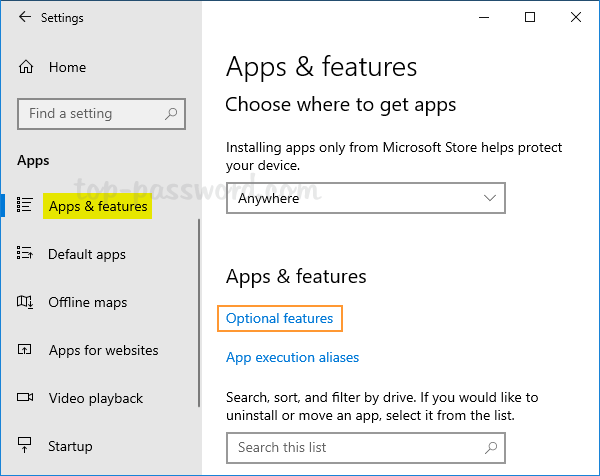This screenshot has width=600, height=476.
Task: Click the Home icon in sidebar
Action: (x=26, y=67)
